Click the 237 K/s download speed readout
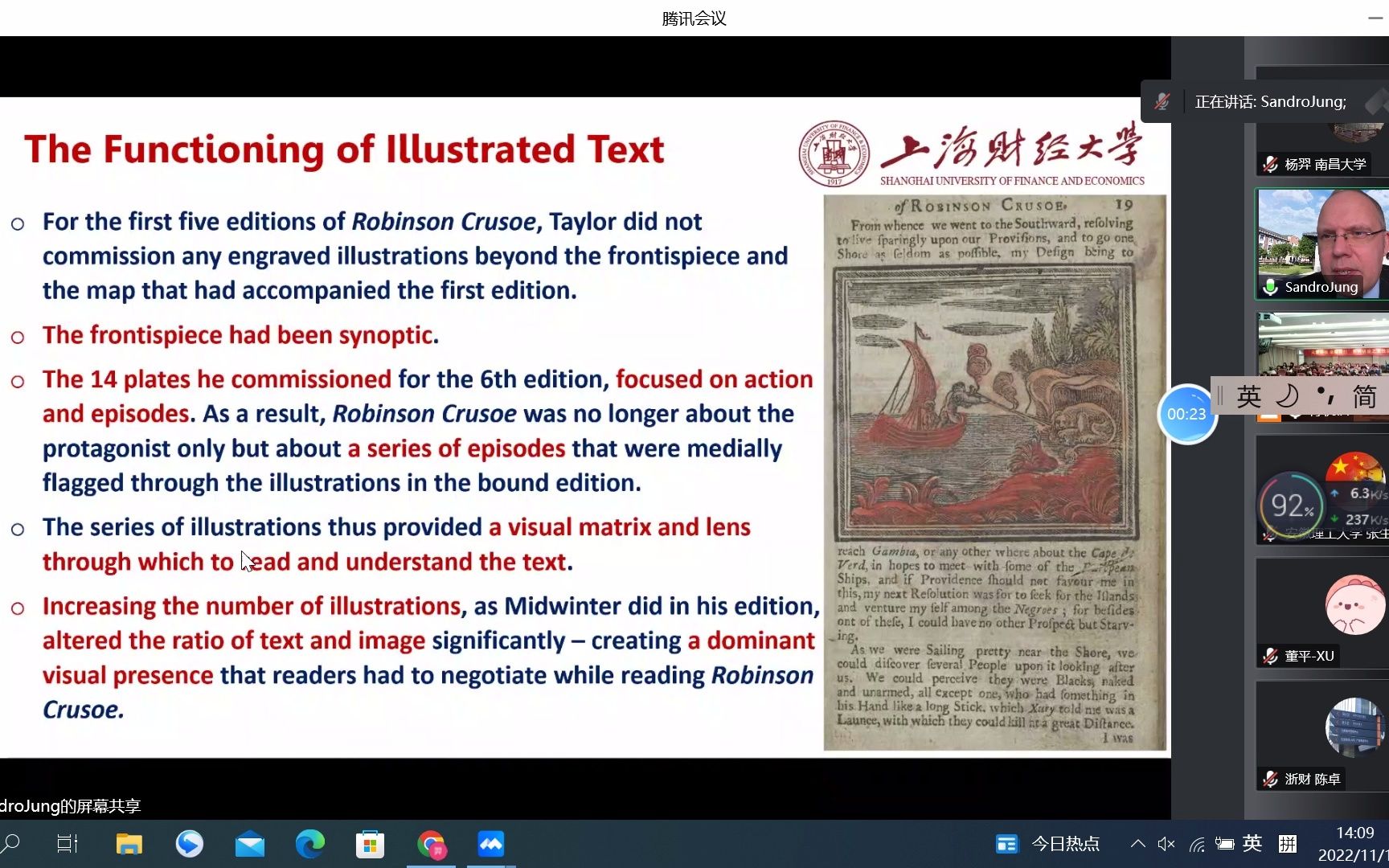This screenshot has width=1389, height=868. tap(1366, 519)
